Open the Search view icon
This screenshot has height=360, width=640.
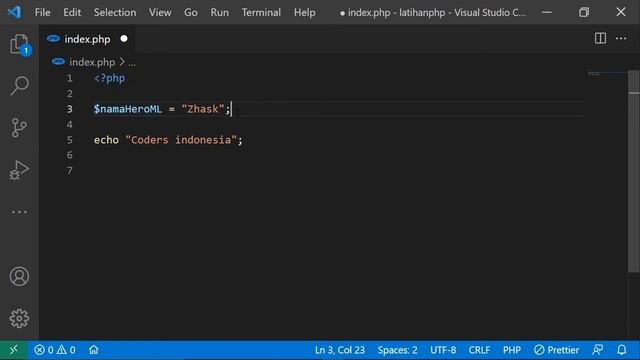click(x=19, y=86)
